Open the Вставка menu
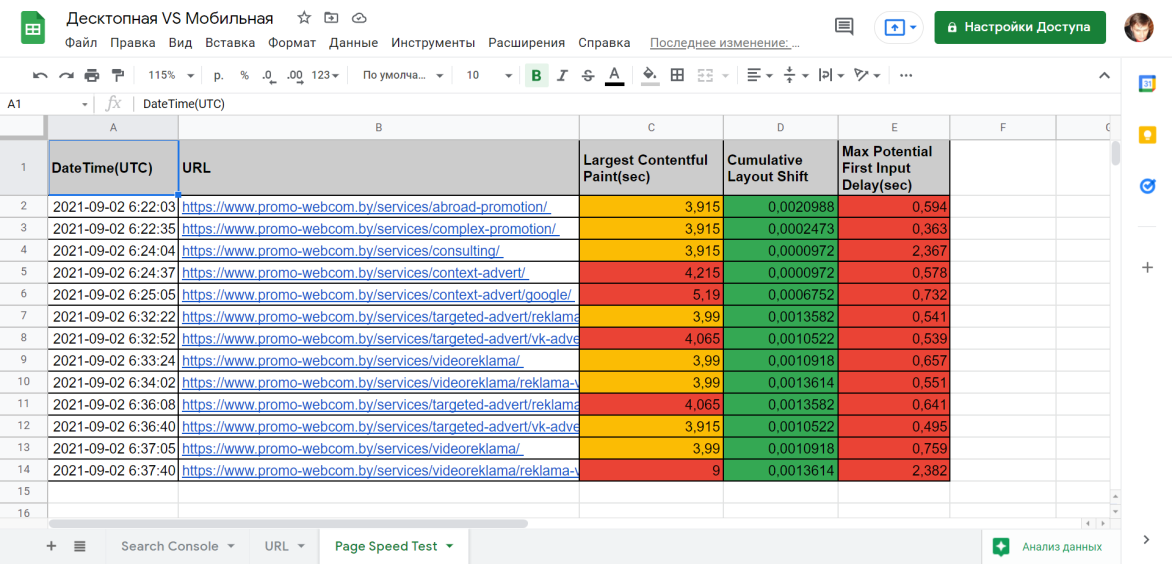Image resolution: width=1172 pixels, height=564 pixels. point(230,43)
